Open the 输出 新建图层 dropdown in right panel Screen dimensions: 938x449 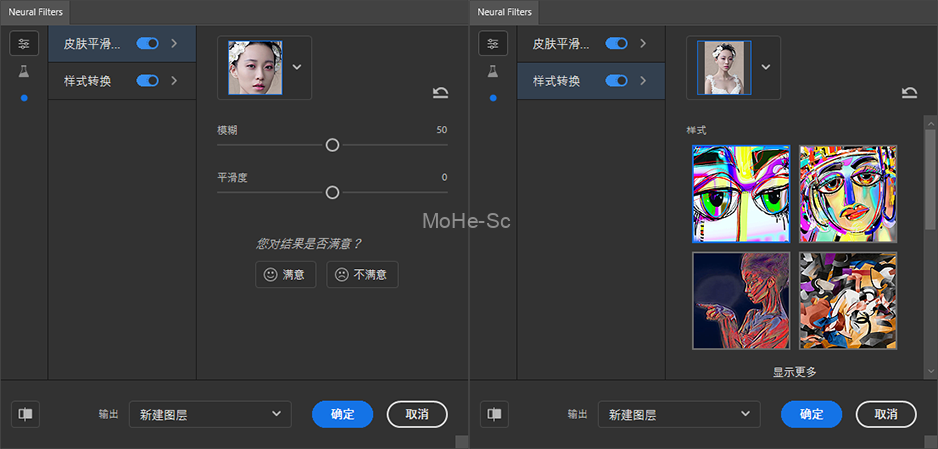(678, 414)
